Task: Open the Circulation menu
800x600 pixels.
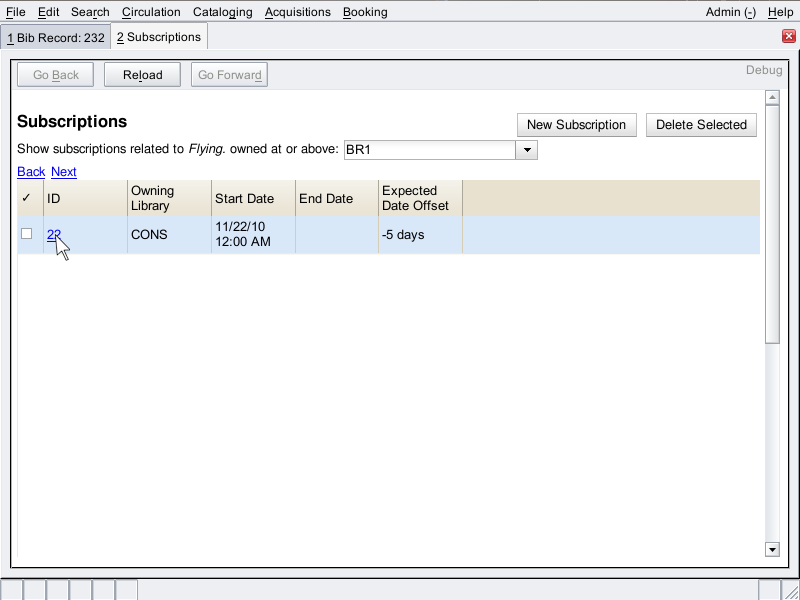Action: [x=151, y=12]
